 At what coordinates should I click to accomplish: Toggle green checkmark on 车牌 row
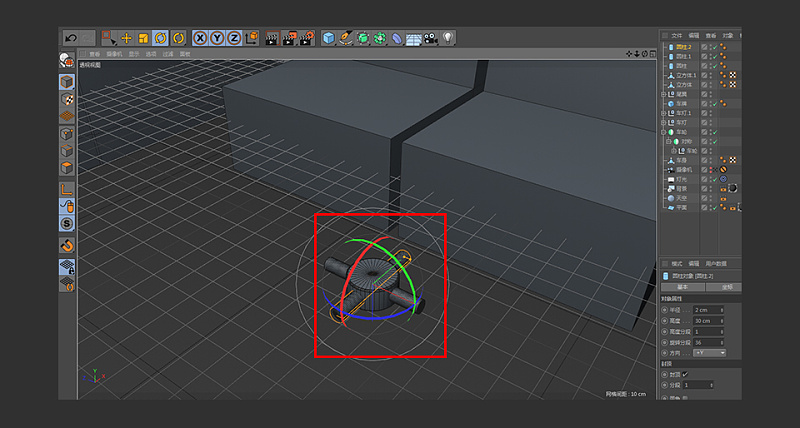tap(715, 104)
